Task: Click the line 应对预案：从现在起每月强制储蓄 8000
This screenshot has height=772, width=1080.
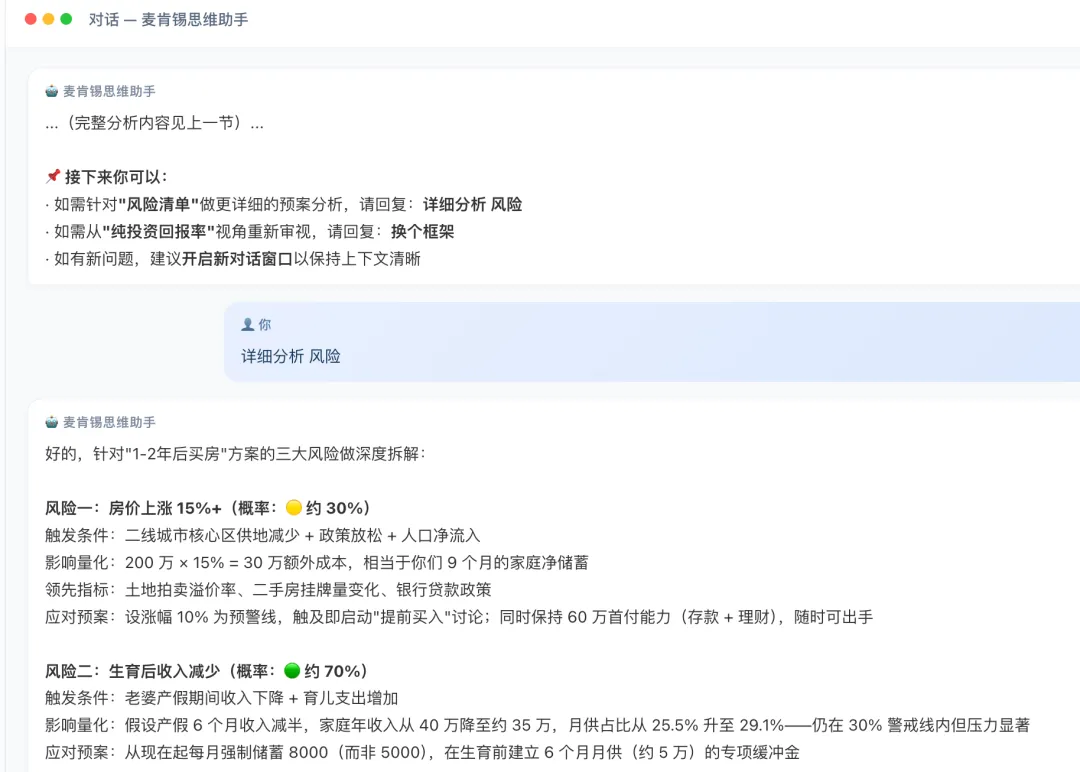Action: point(422,753)
